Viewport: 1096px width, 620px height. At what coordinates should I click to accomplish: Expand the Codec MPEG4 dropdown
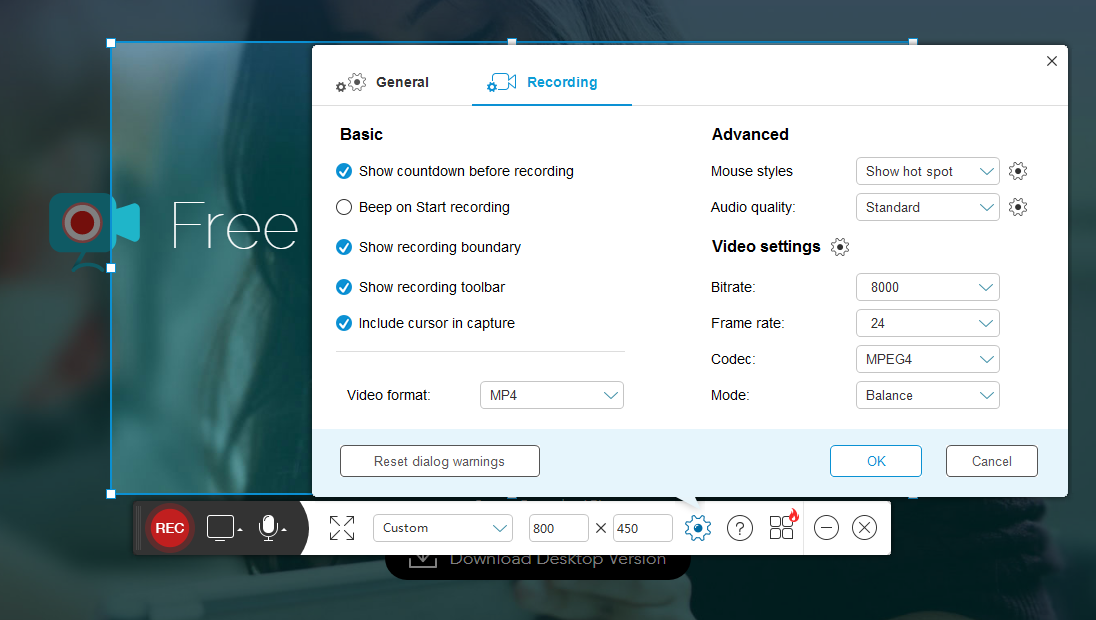pyautogui.click(x=927, y=359)
